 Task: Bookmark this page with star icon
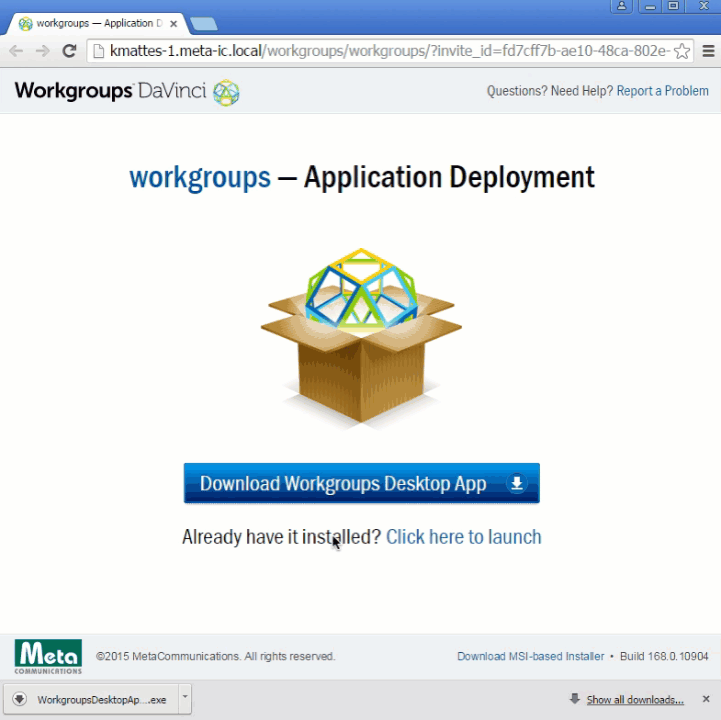(x=681, y=51)
